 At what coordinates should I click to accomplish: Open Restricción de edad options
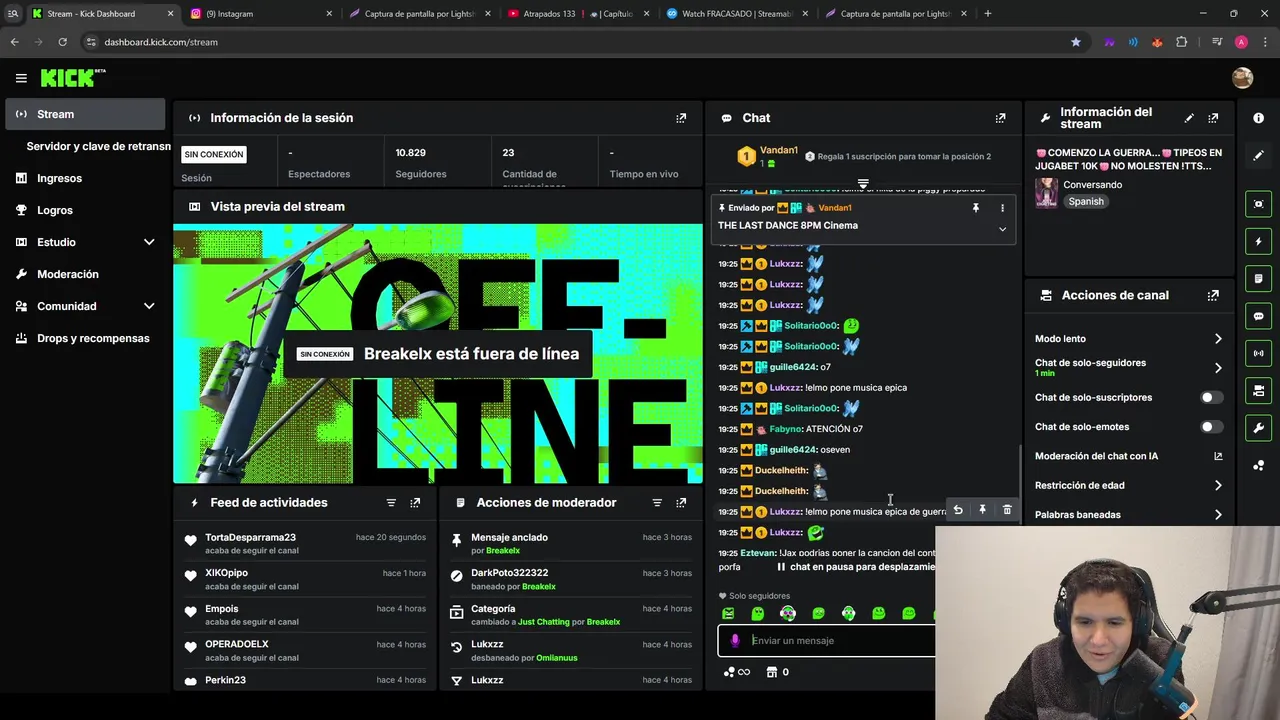(x=1129, y=486)
